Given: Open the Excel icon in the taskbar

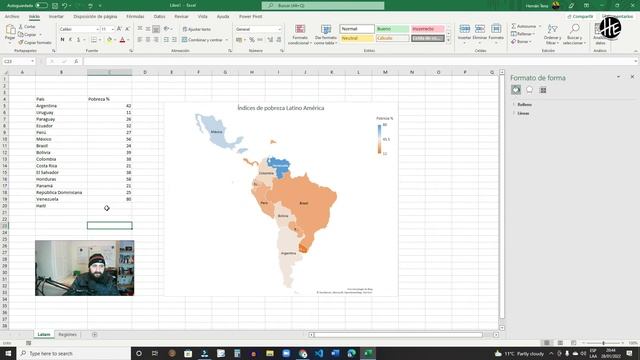Looking at the screenshot, I should tap(368, 353).
